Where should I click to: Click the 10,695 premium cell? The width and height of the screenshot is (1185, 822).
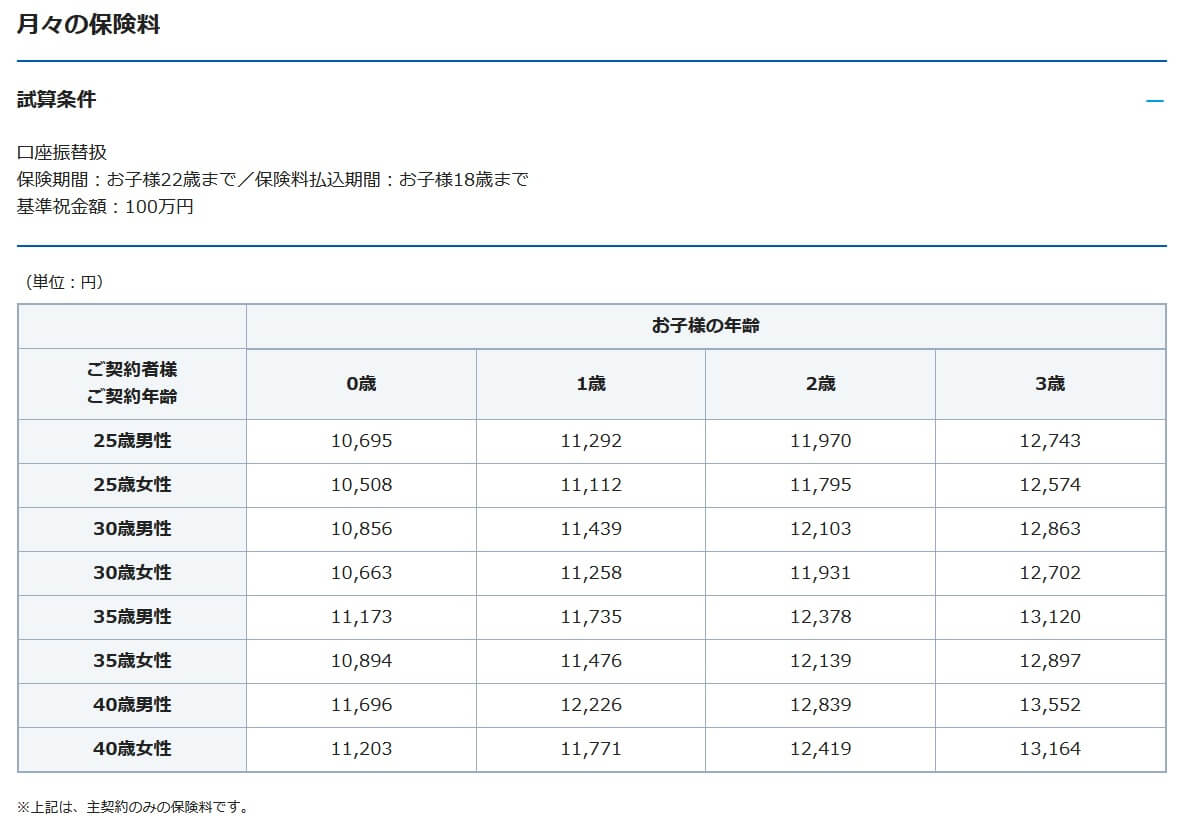coord(361,441)
